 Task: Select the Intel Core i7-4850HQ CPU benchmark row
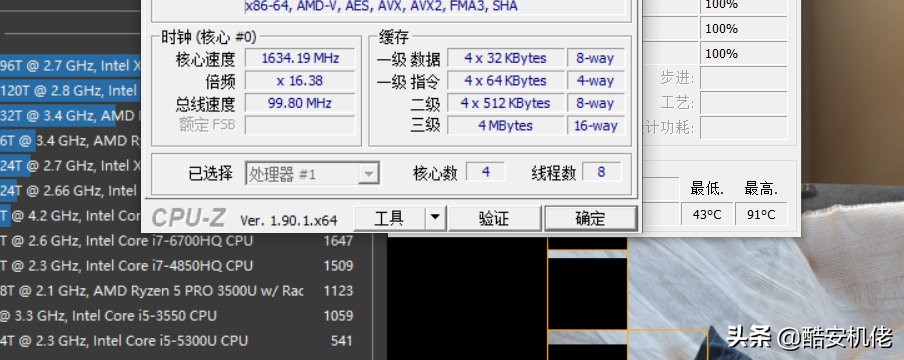(x=176, y=265)
